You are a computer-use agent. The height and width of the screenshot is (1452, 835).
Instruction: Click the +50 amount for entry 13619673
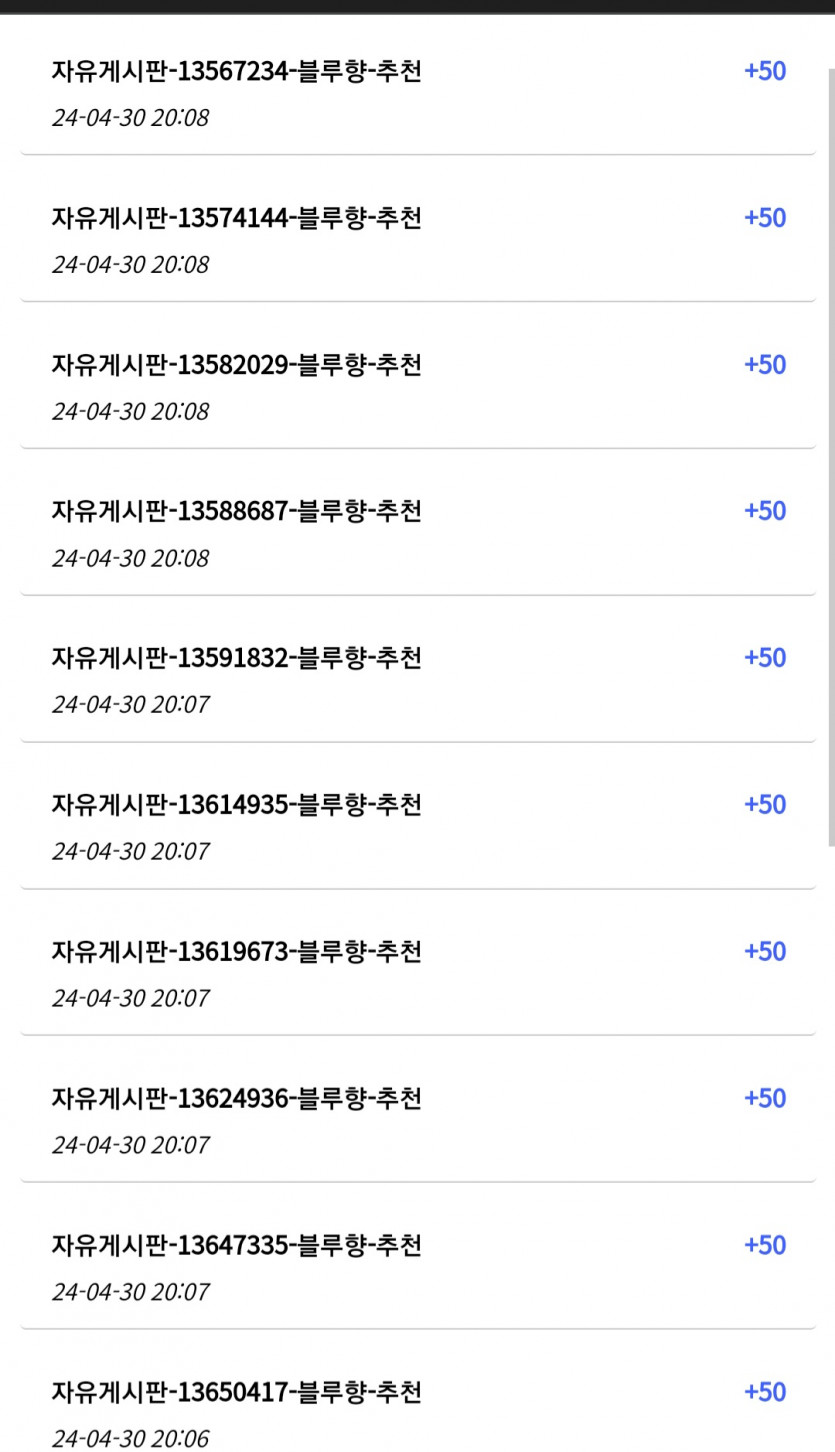pyautogui.click(x=765, y=952)
